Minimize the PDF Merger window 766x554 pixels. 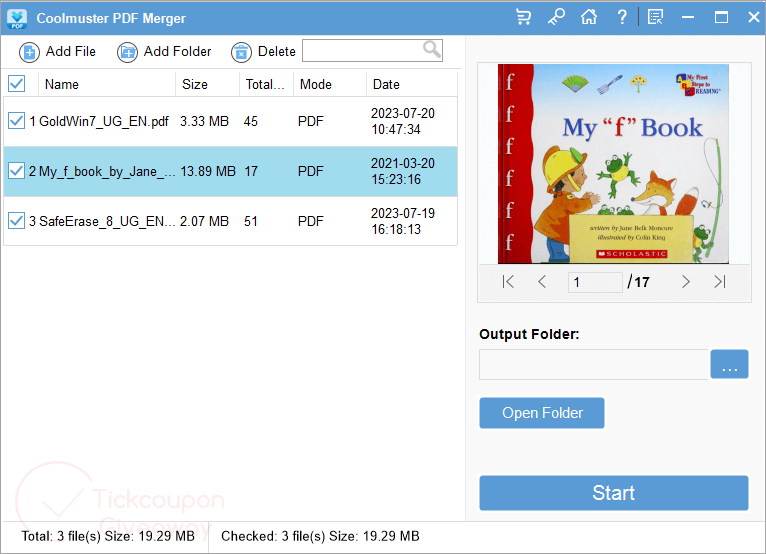(x=688, y=18)
